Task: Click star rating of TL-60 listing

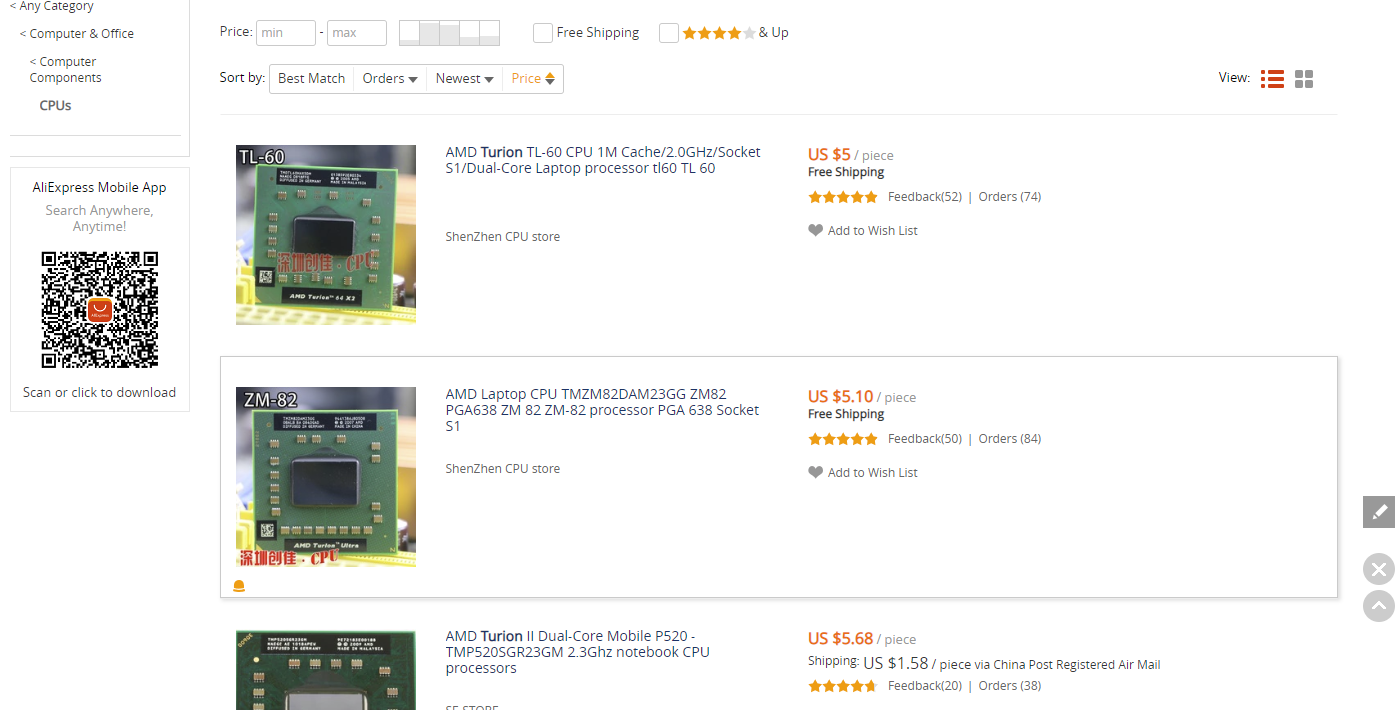Action: tap(843, 197)
